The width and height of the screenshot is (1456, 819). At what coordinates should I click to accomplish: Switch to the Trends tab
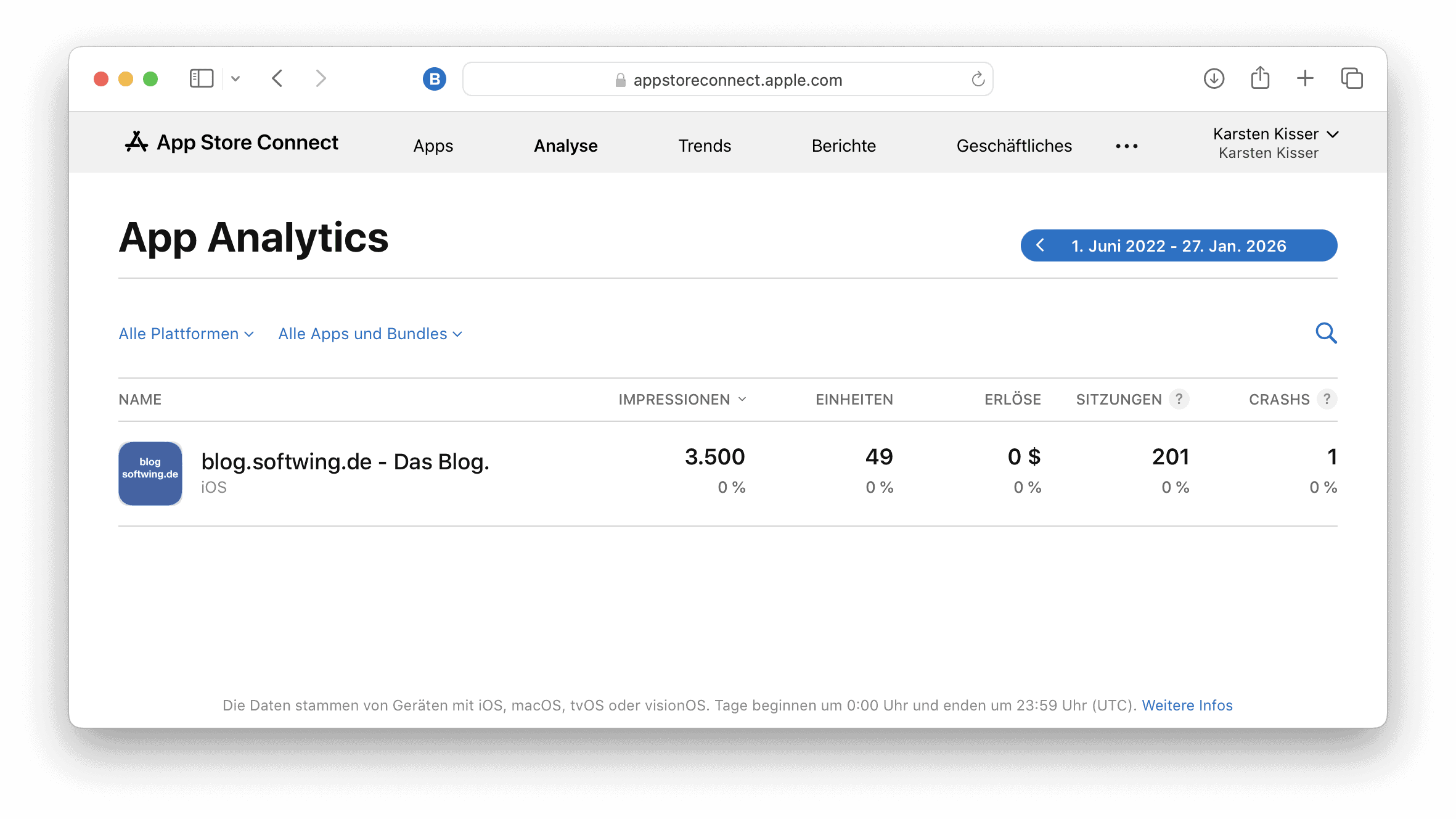click(705, 146)
